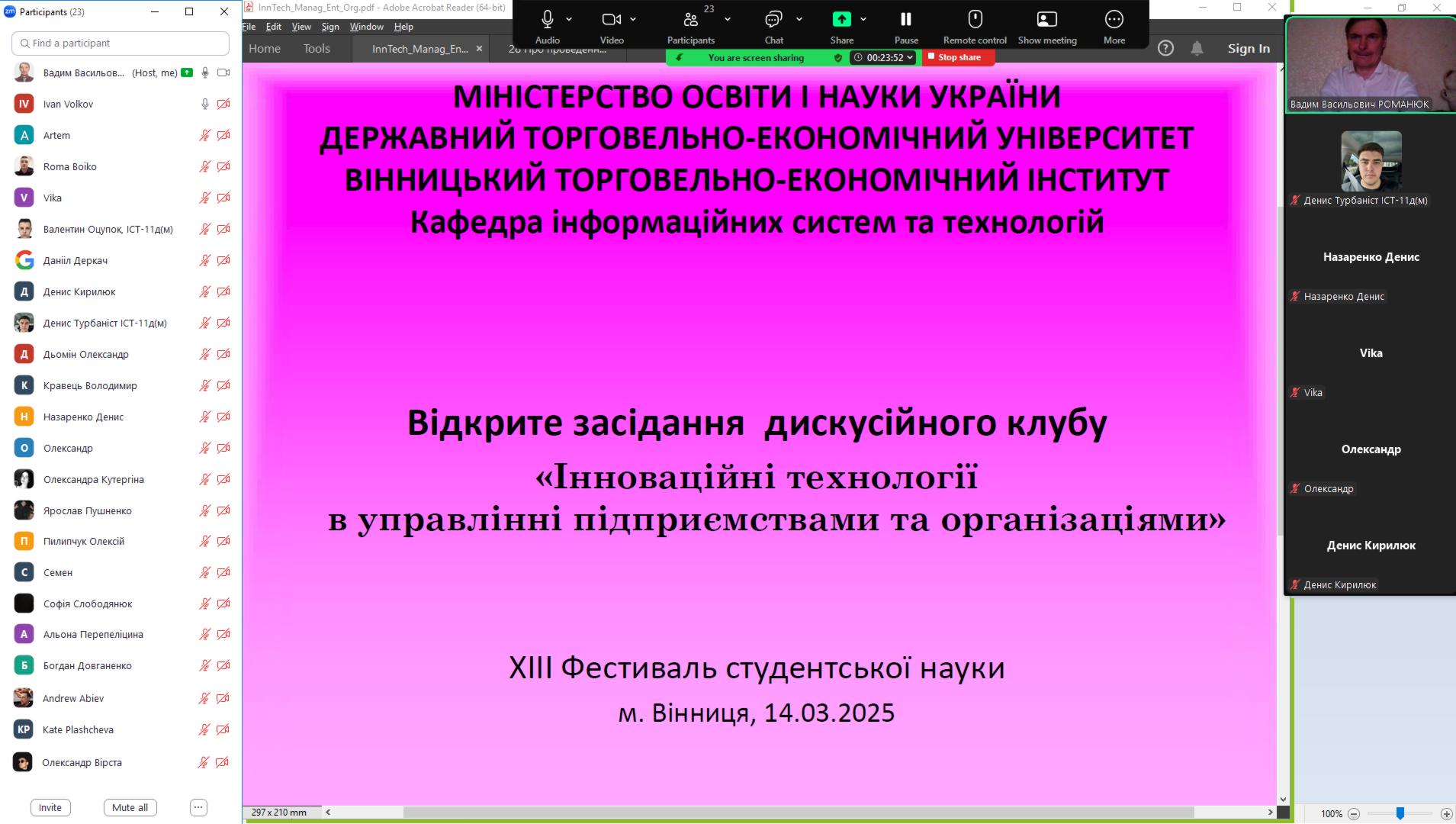Open Remote control in Zoom toolbar
Image resolution: width=1456 pixels, height=824 pixels.
coord(975,20)
